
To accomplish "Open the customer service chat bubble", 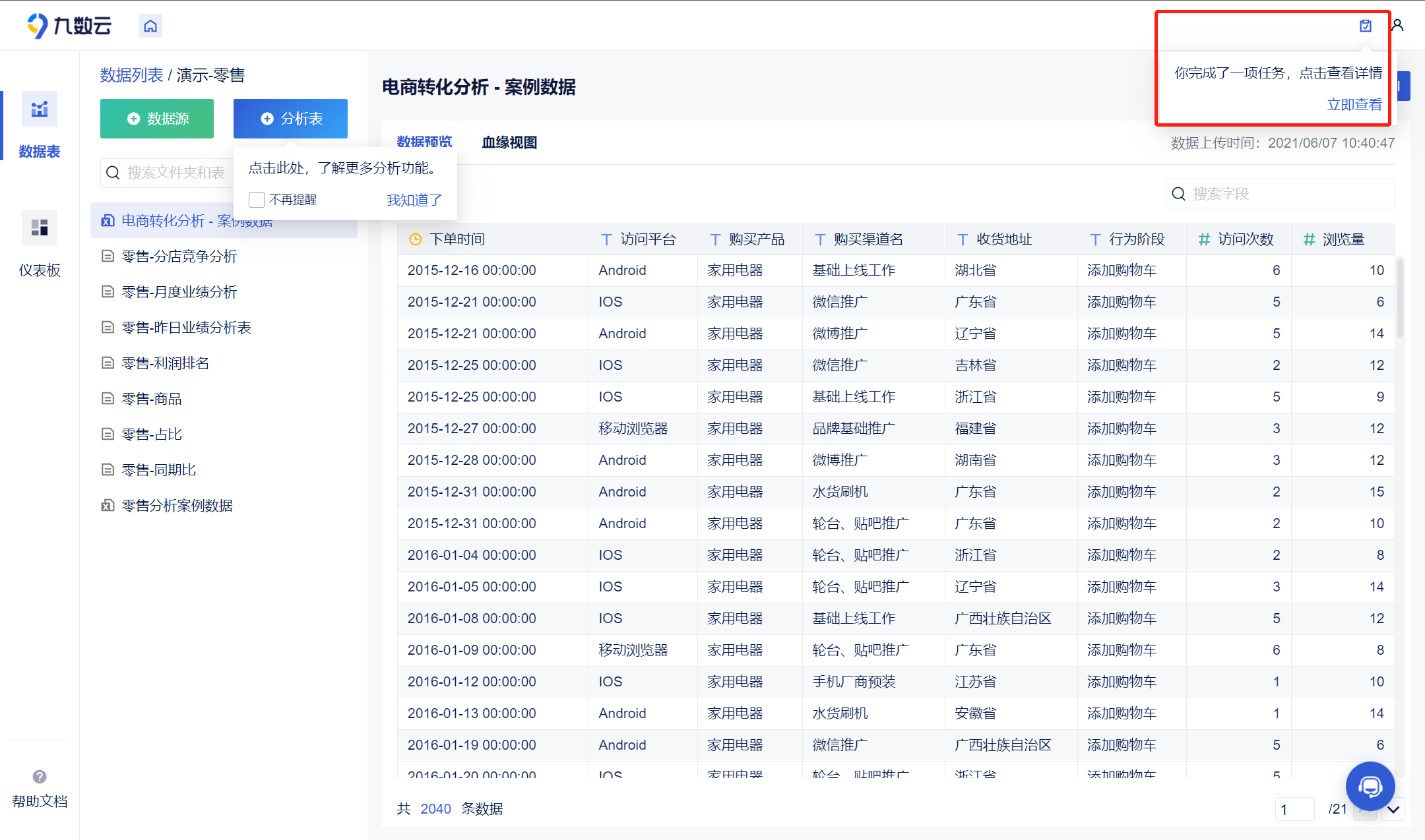I will [x=1370, y=786].
